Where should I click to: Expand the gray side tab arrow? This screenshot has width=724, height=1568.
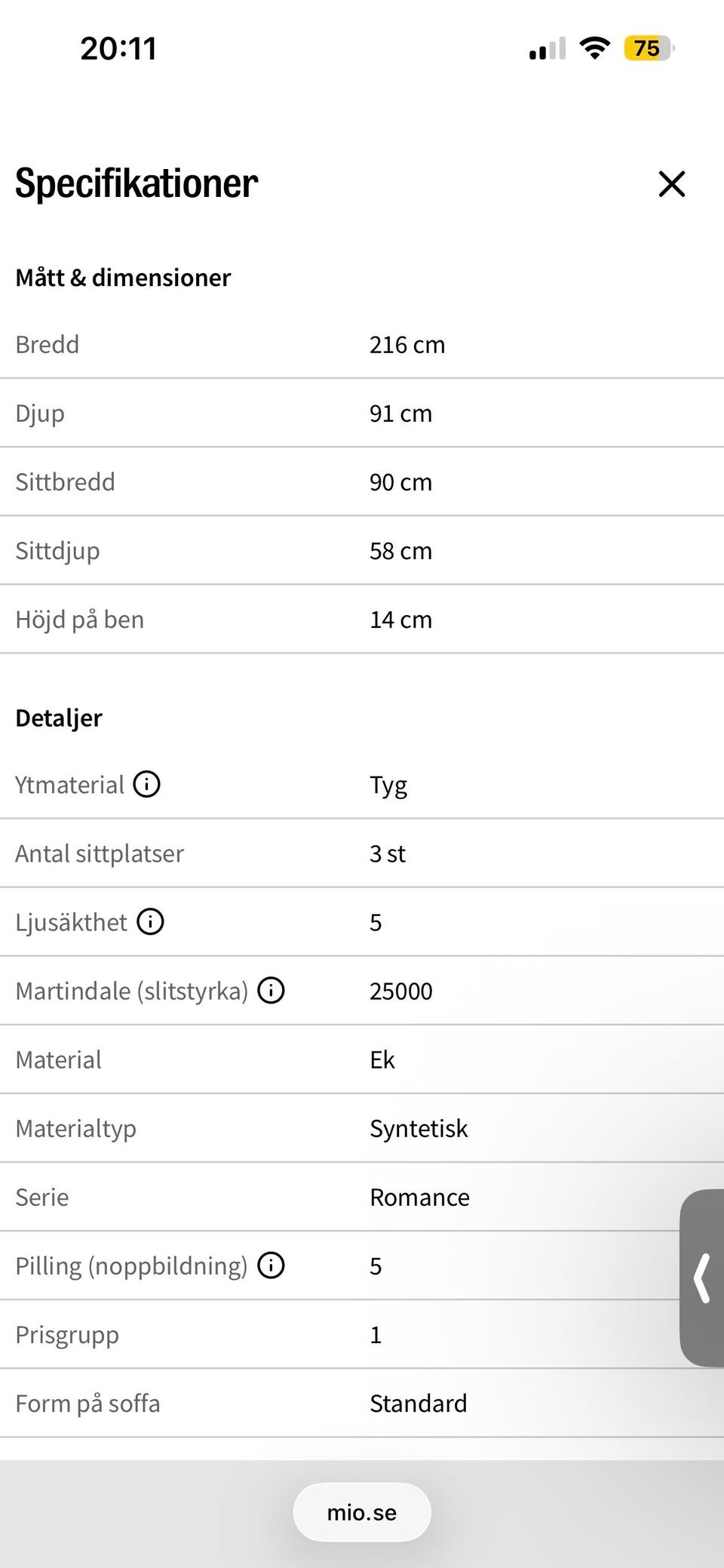coord(702,1277)
